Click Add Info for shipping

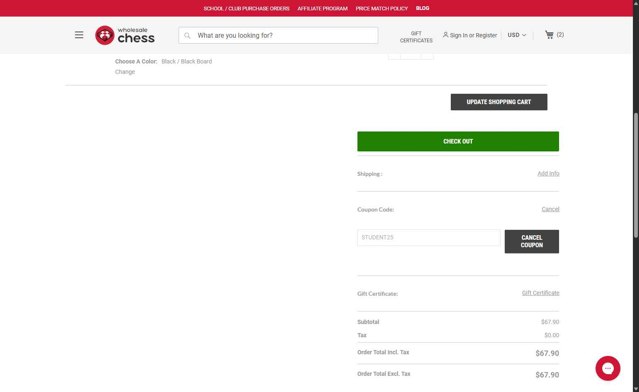[548, 174]
